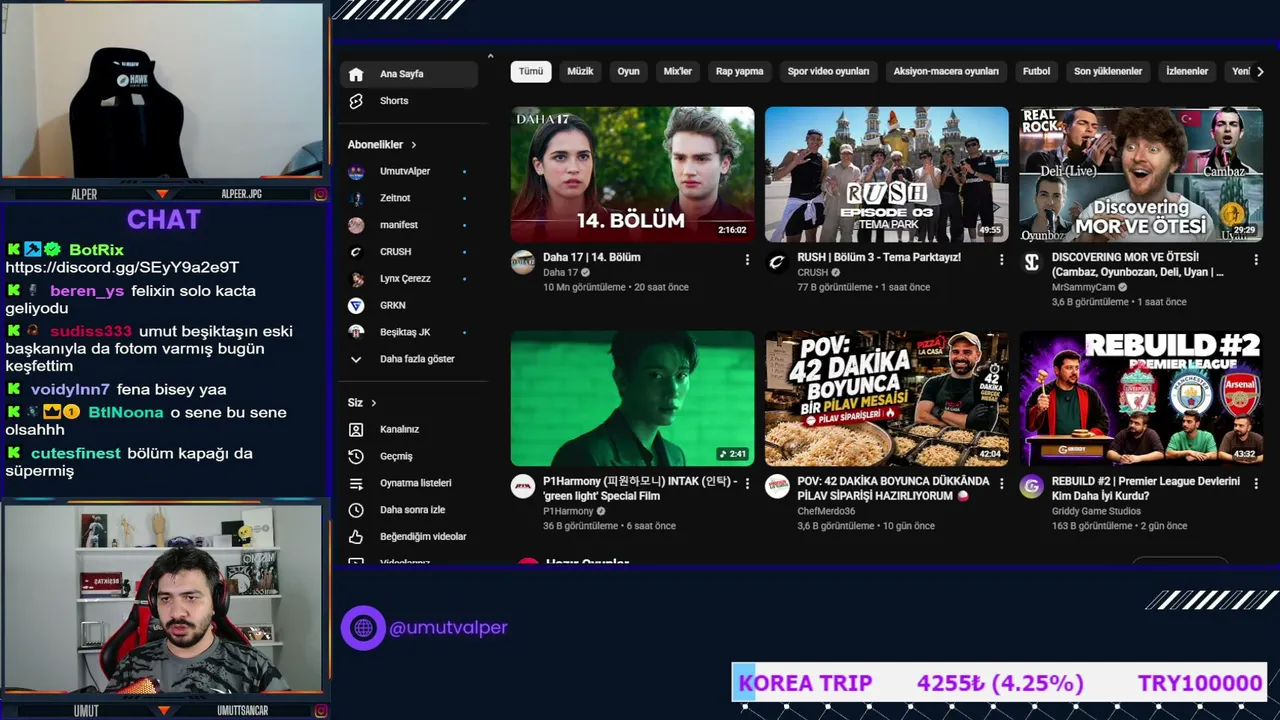
Task: Open the Discord invite link in chat
Action: 122,267
